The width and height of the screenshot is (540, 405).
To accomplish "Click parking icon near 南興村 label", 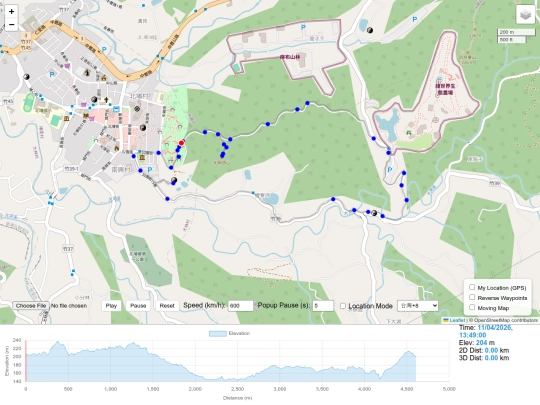I will (150, 170).
